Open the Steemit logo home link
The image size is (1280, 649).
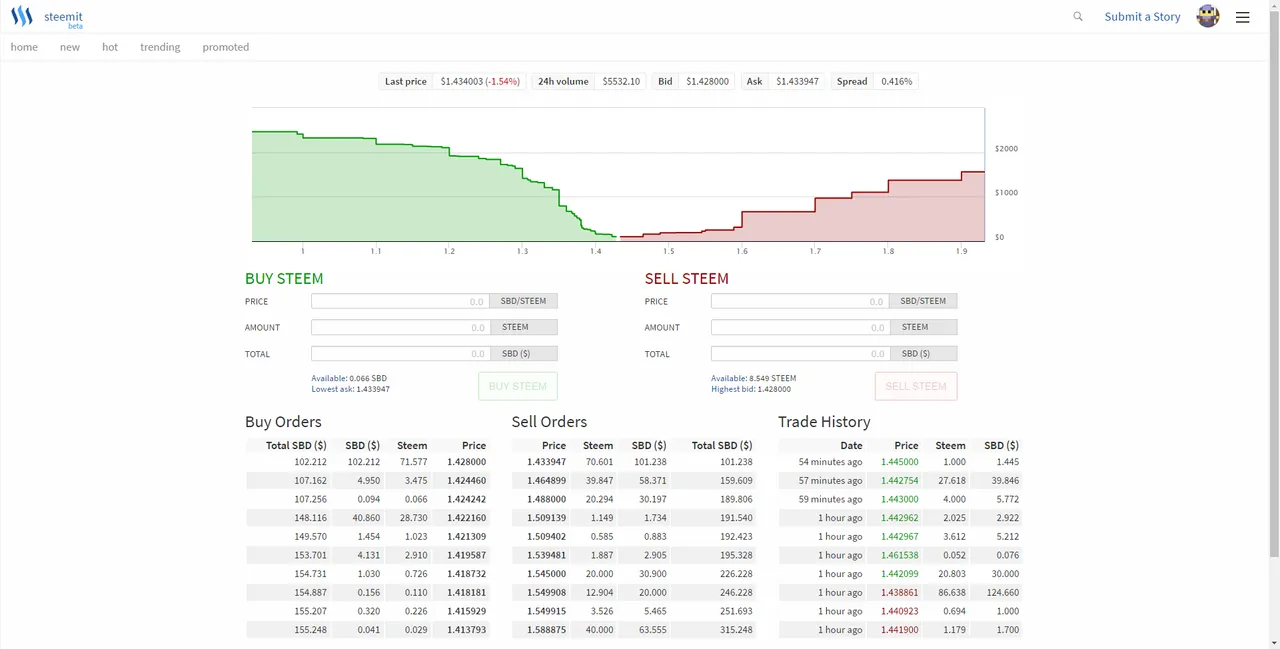click(x=47, y=17)
